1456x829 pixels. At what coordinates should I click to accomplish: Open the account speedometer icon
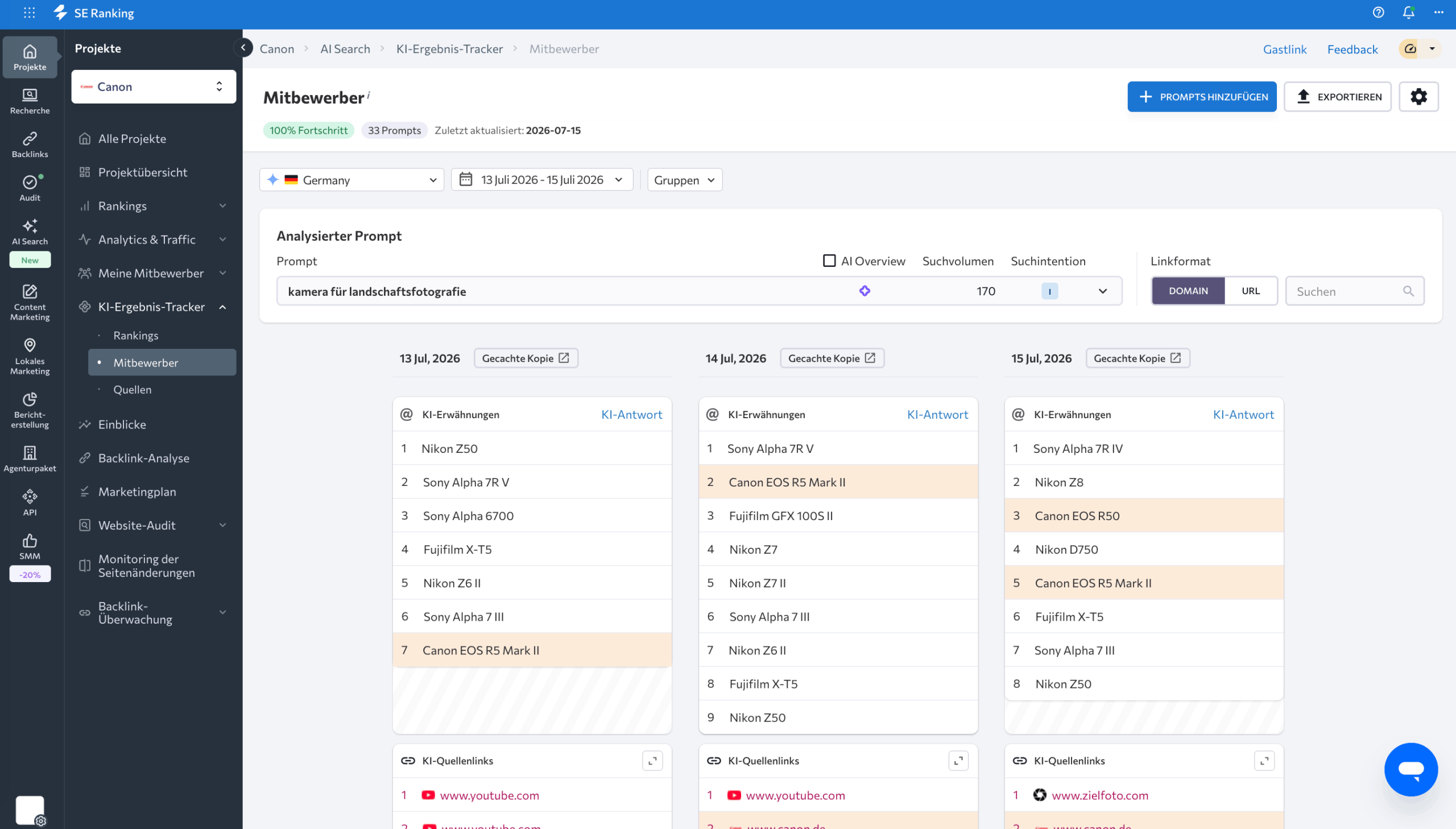pos(1410,49)
